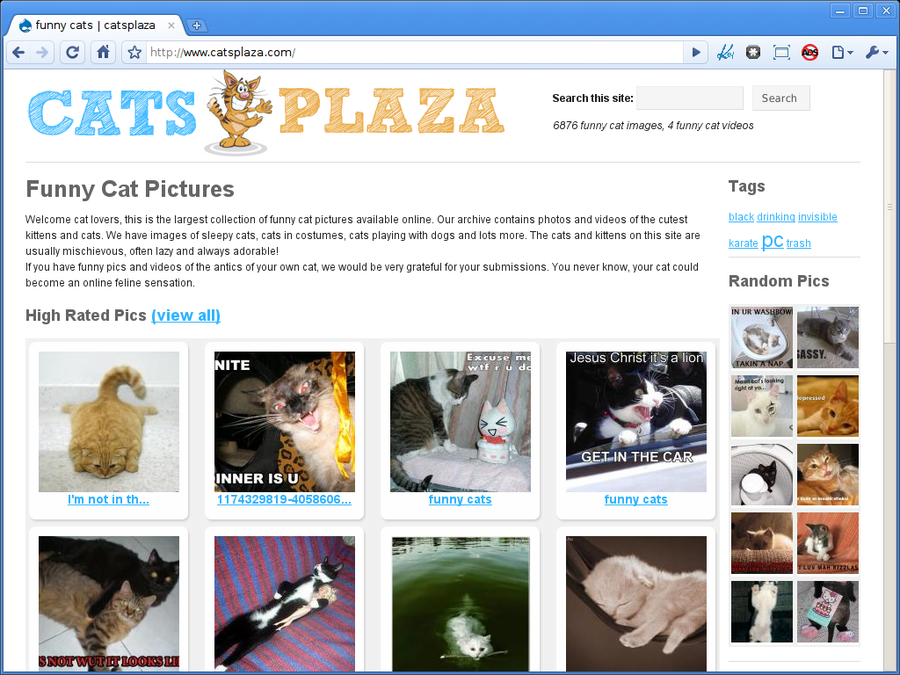Click the AdBlock ADS extension icon
The width and height of the screenshot is (900, 675).
809,53
